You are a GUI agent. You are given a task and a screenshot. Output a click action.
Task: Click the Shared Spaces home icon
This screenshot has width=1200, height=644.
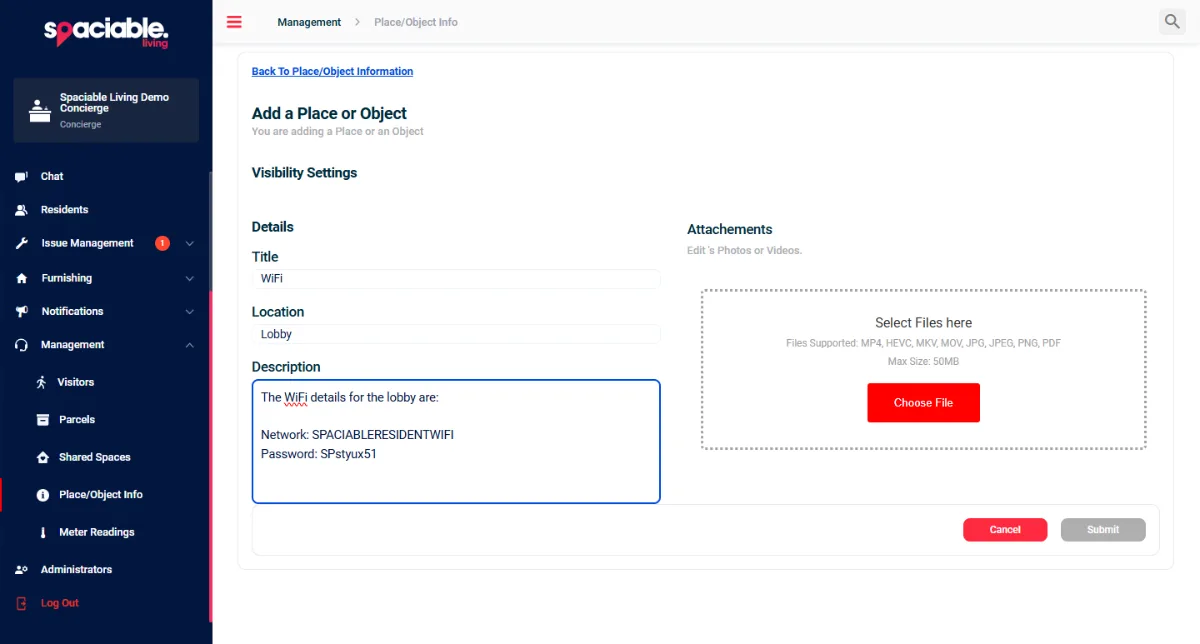pos(42,457)
